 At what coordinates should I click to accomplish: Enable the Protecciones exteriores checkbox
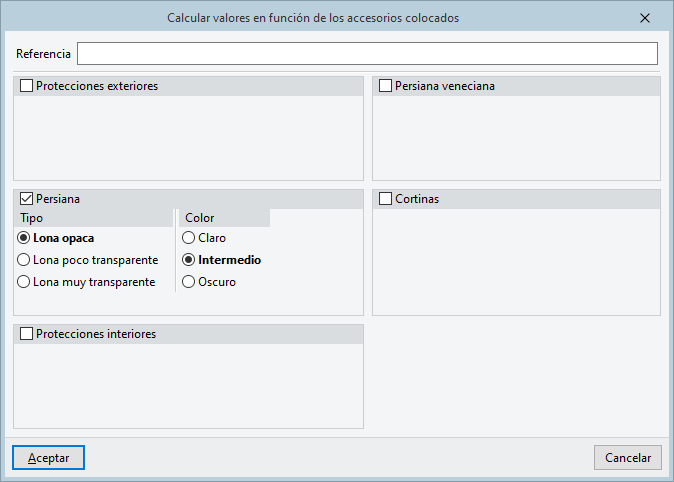click(x=27, y=86)
